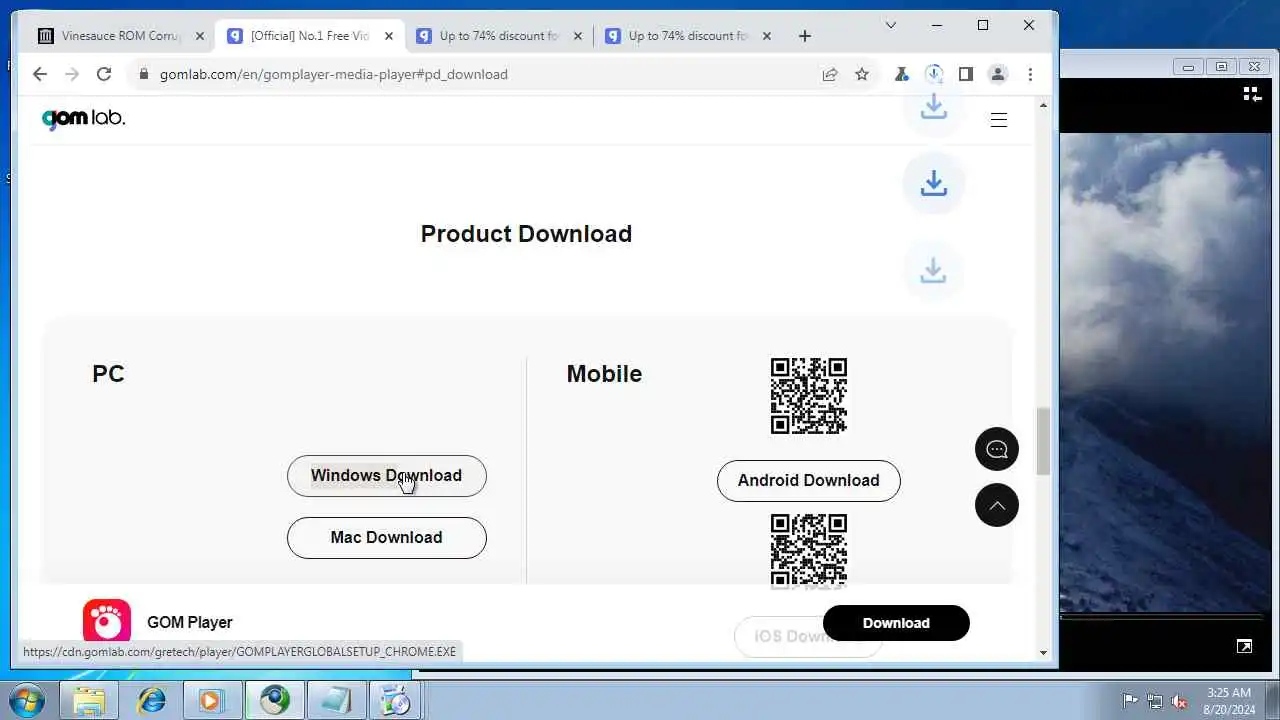The height and width of the screenshot is (720, 1280).
Task: Open the taskbar clock showing 3:25 AM
Action: coord(1229,700)
